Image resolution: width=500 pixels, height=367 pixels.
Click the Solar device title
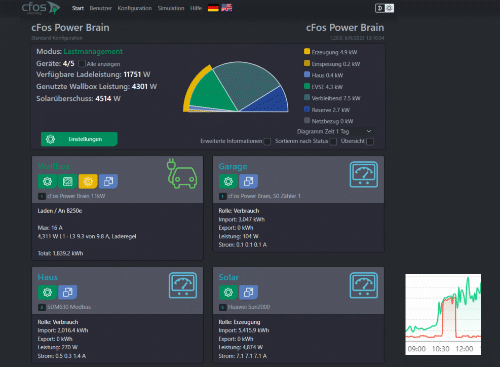pyautogui.click(x=229, y=277)
